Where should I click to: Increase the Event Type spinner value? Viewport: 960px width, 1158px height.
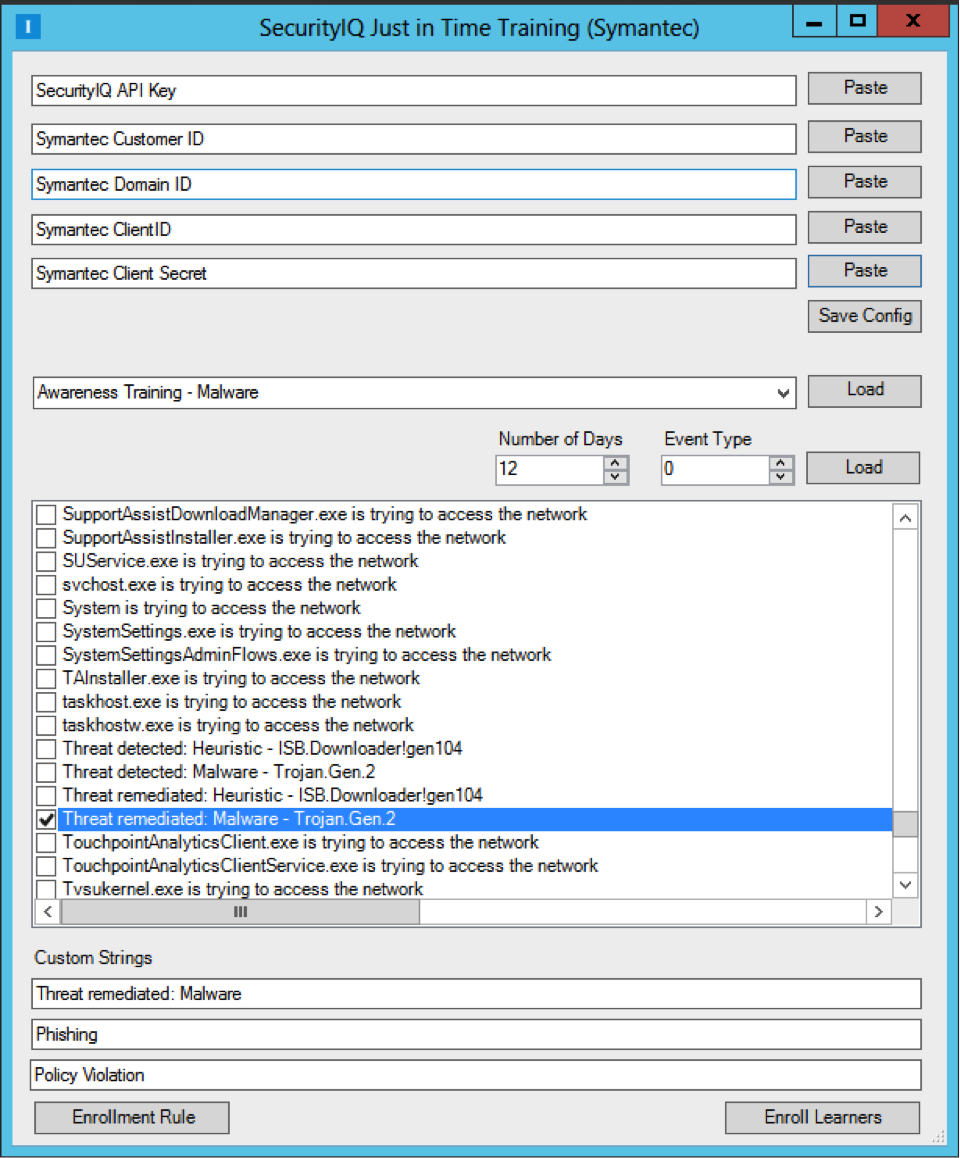pyautogui.click(x=782, y=462)
